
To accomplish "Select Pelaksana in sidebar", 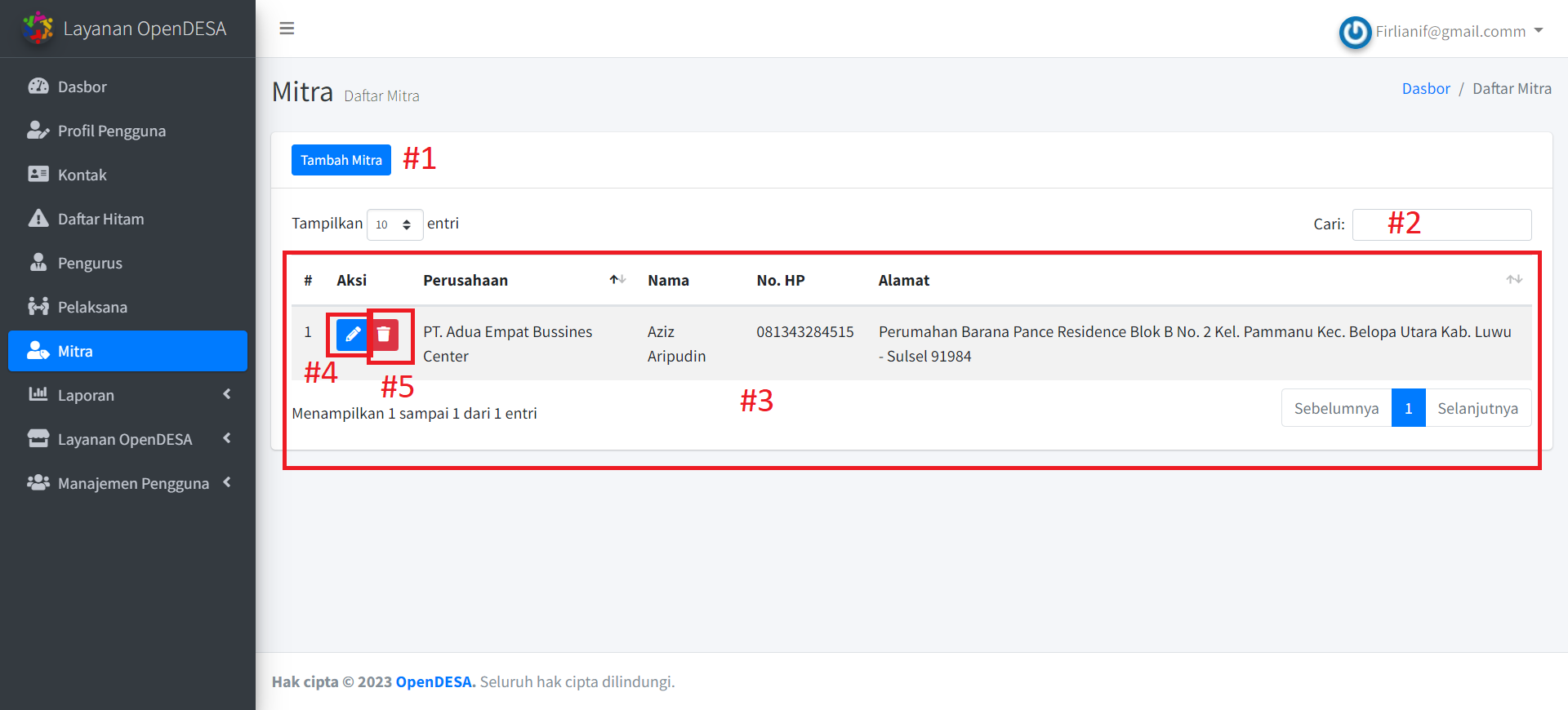I will (x=127, y=307).
